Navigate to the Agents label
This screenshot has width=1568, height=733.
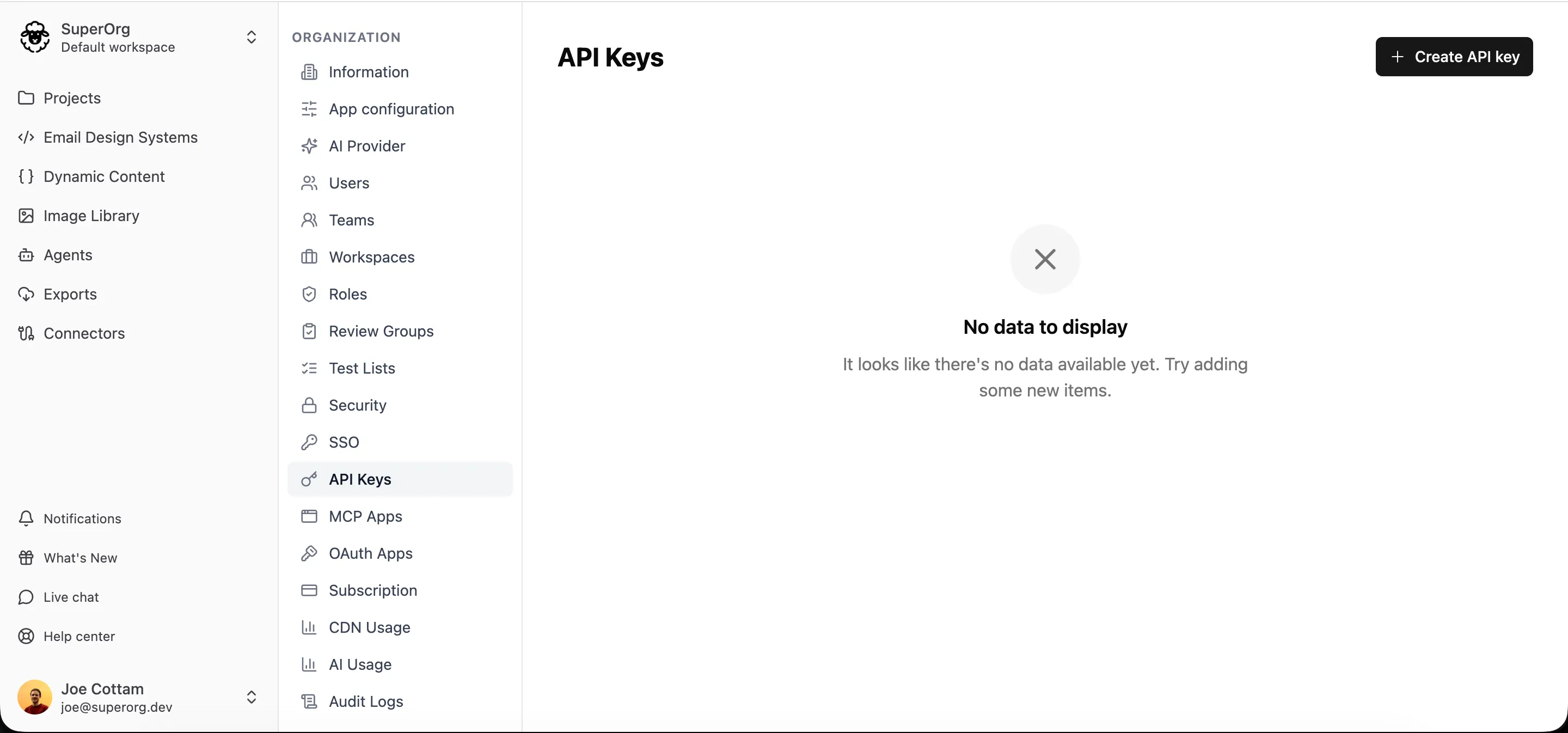point(68,256)
